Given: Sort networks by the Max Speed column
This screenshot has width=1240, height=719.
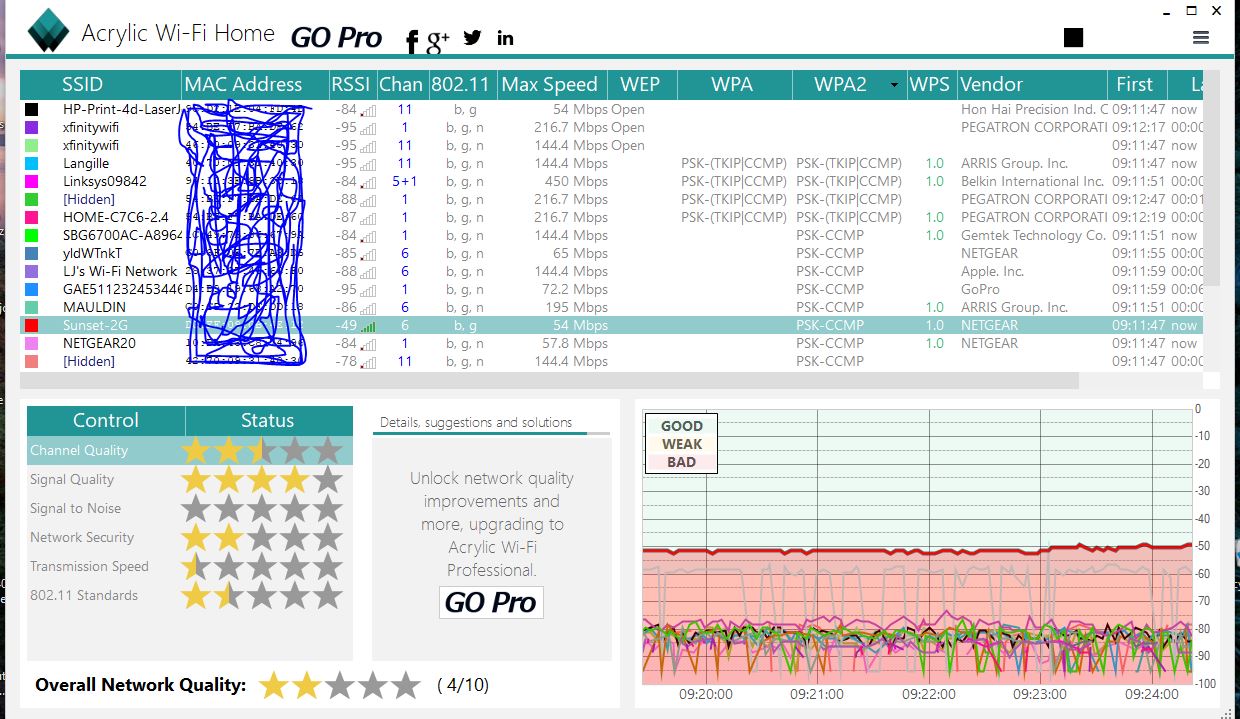Looking at the screenshot, I should [549, 85].
